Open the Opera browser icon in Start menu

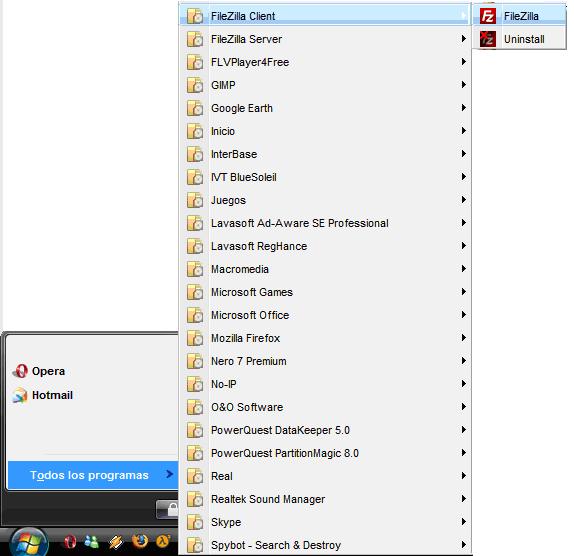click(20, 371)
